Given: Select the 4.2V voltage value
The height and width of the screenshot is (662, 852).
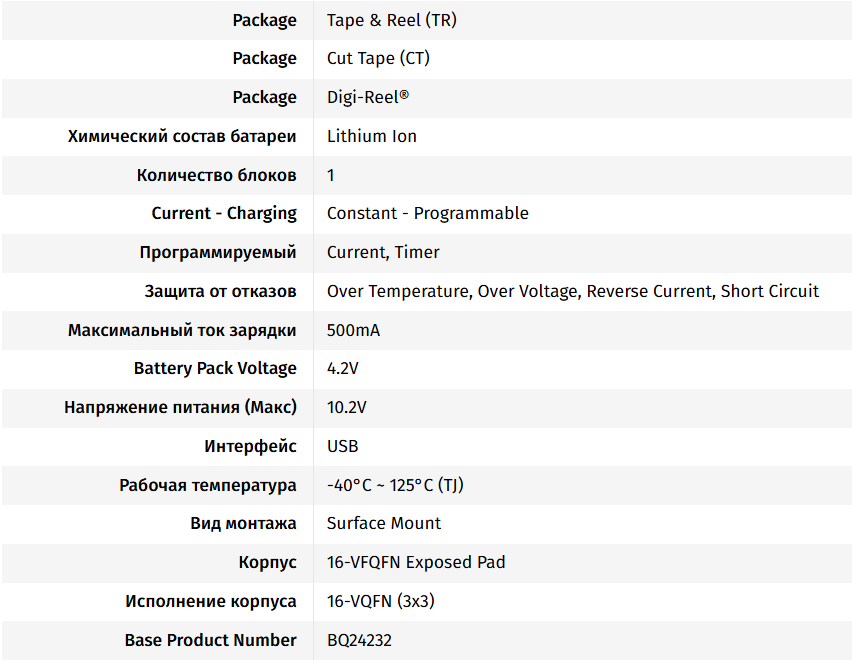Looking at the screenshot, I should [342, 368].
